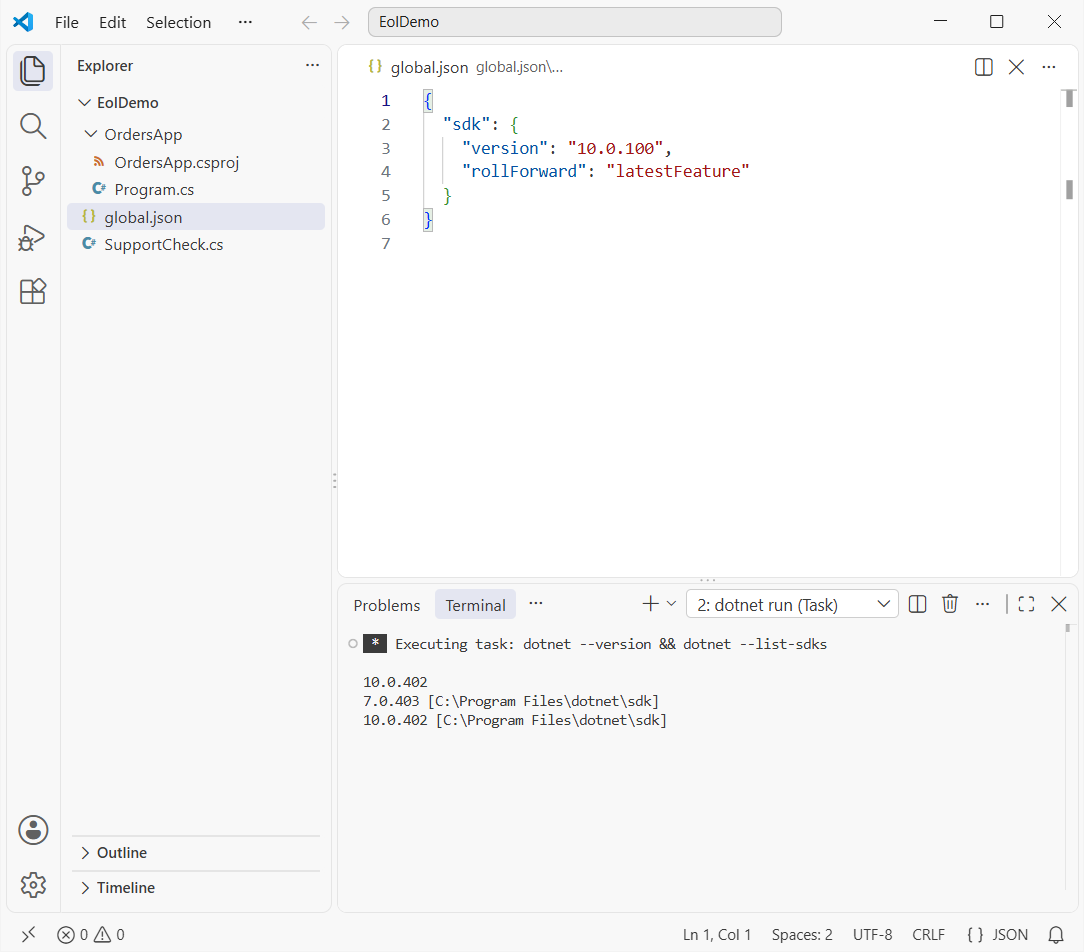
Task: Open the Notifications bell
Action: coord(1056,935)
